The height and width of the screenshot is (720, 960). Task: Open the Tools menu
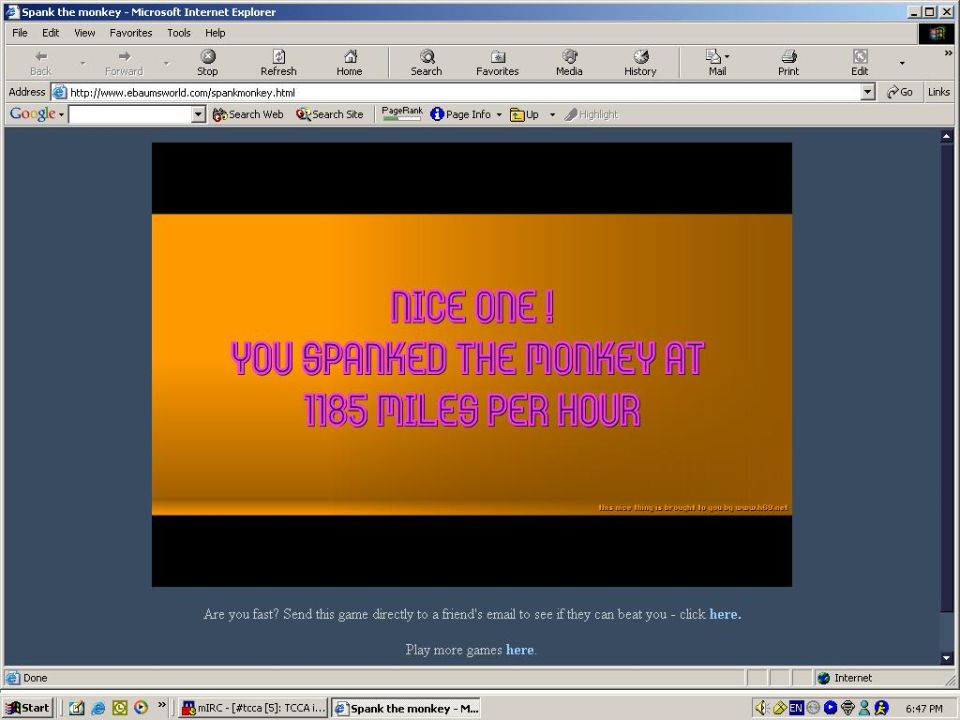pyautogui.click(x=179, y=33)
